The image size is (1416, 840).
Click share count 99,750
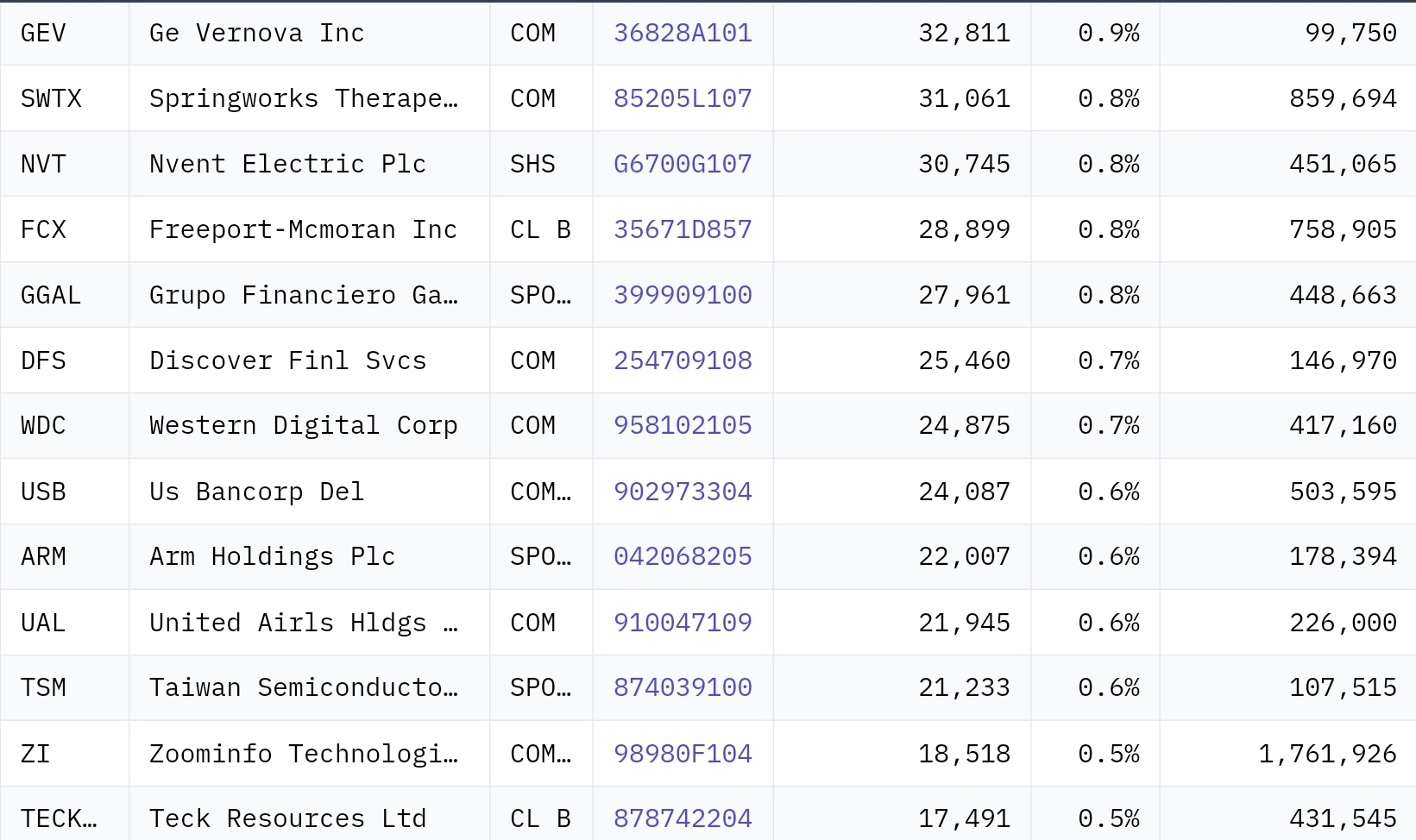(x=1351, y=33)
